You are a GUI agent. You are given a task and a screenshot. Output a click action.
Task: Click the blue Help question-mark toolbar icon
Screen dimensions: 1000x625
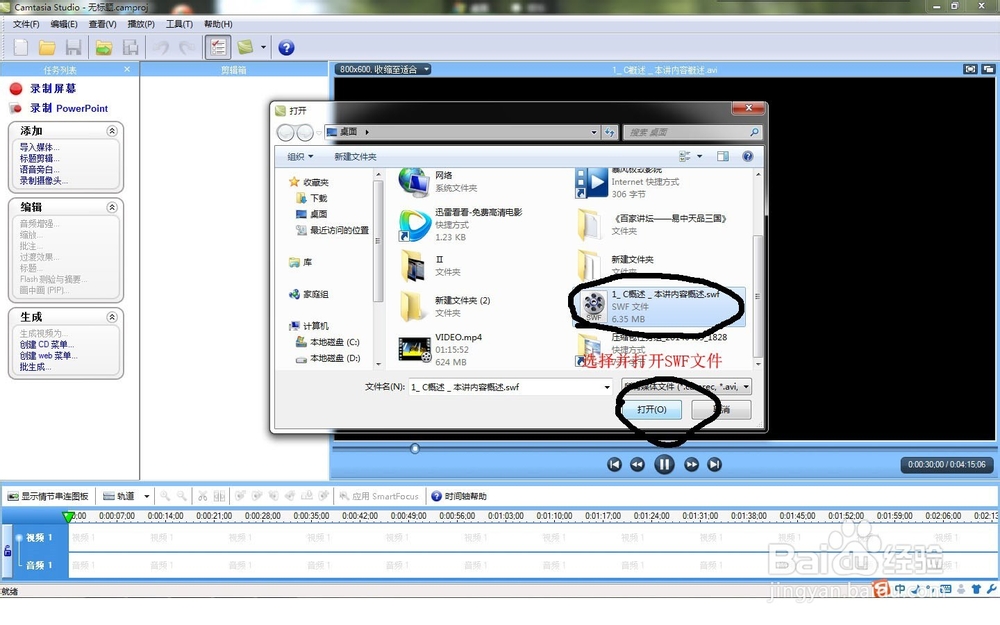286,47
